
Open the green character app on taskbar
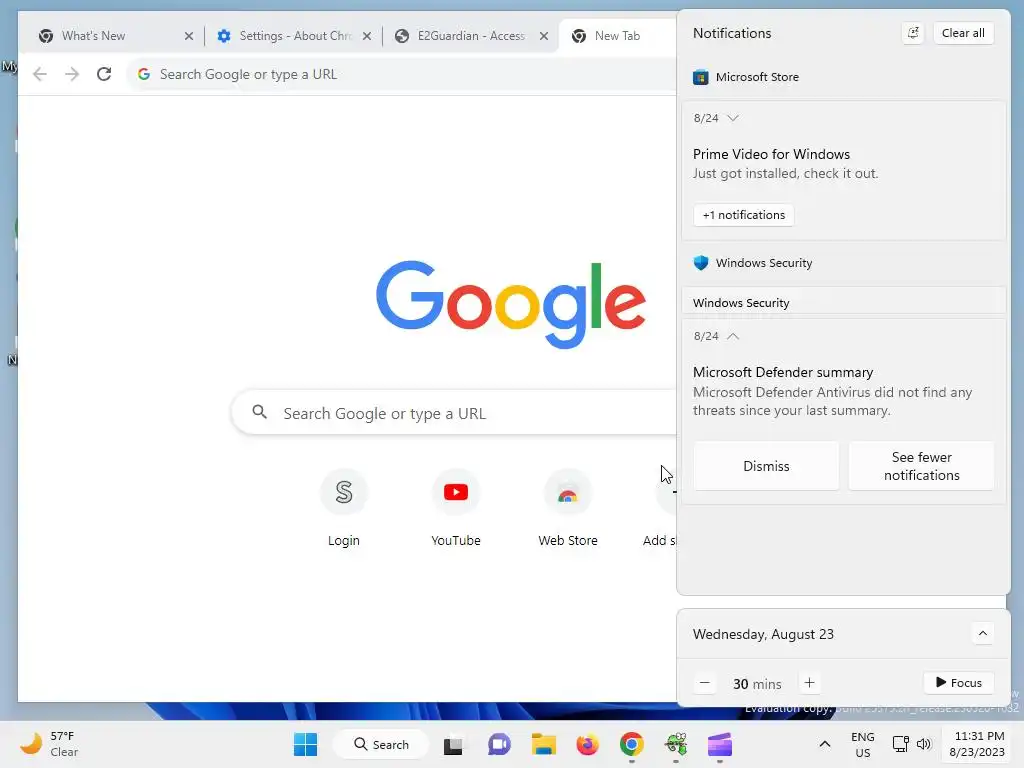point(676,744)
